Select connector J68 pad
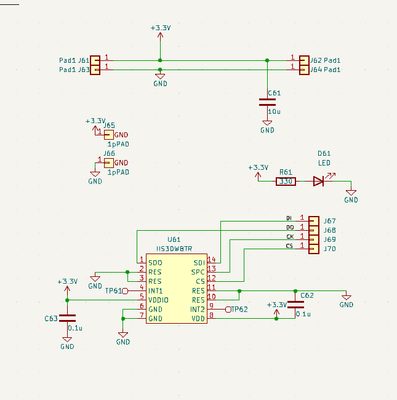The image size is (397, 400). point(314,230)
